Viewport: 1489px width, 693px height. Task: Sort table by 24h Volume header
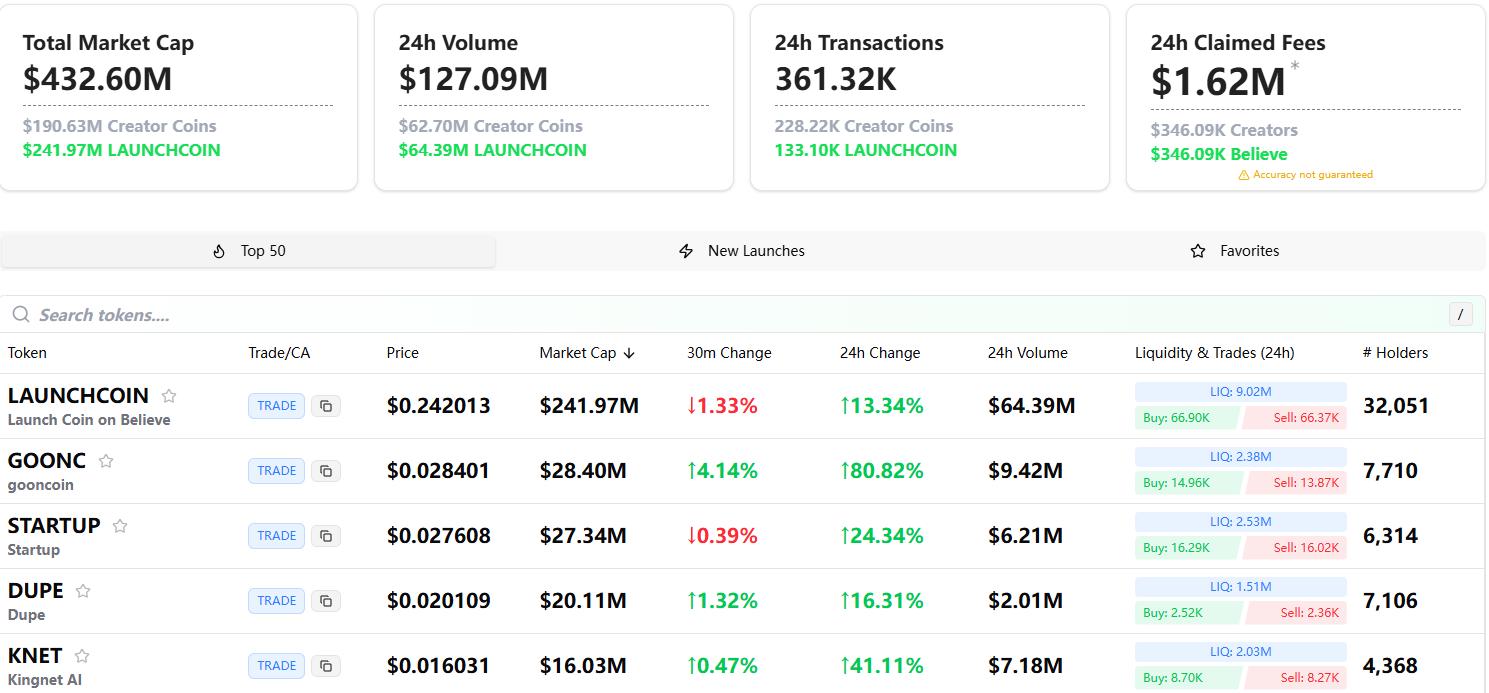click(x=1027, y=353)
